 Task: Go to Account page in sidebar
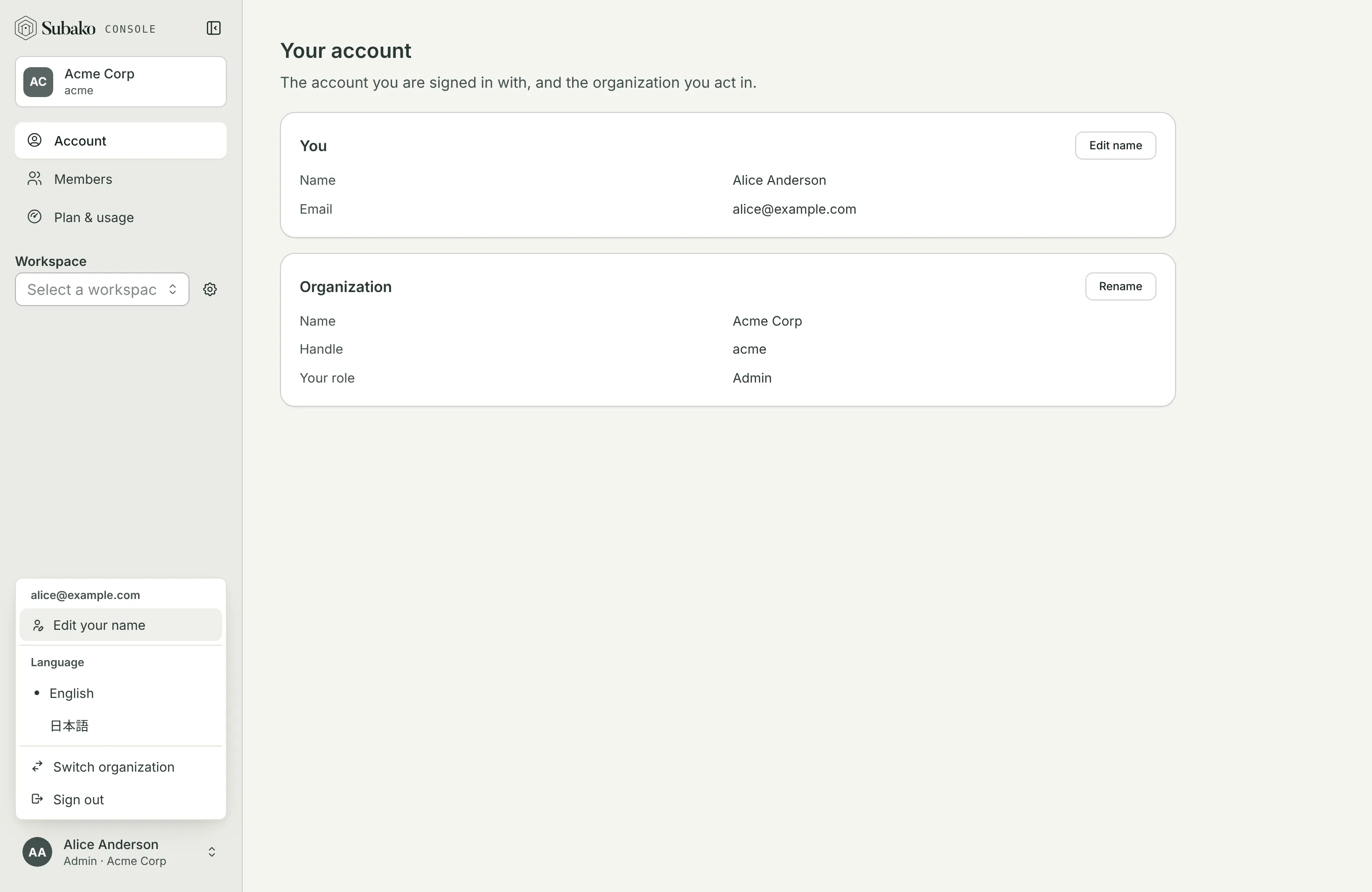(x=120, y=140)
